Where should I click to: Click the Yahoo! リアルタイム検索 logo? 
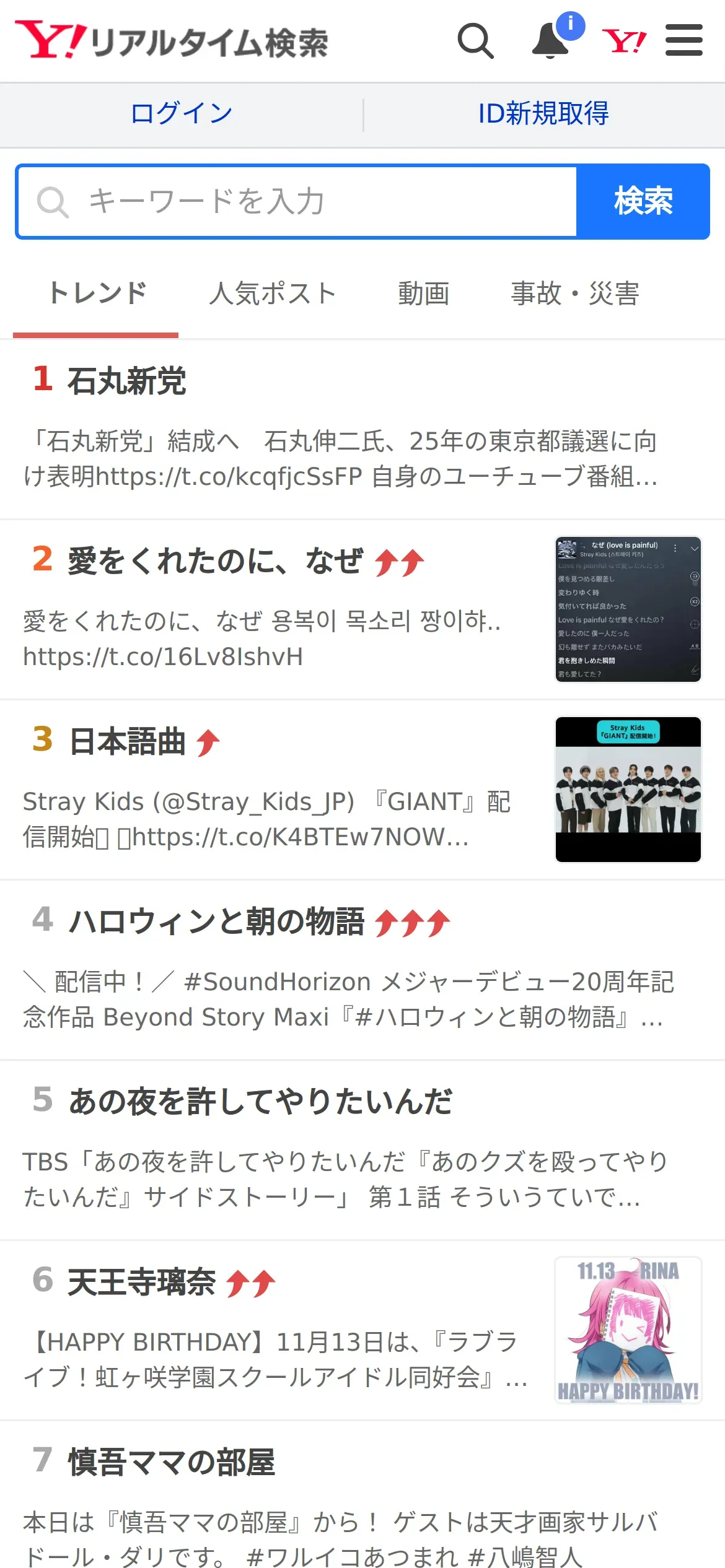pyautogui.click(x=172, y=41)
